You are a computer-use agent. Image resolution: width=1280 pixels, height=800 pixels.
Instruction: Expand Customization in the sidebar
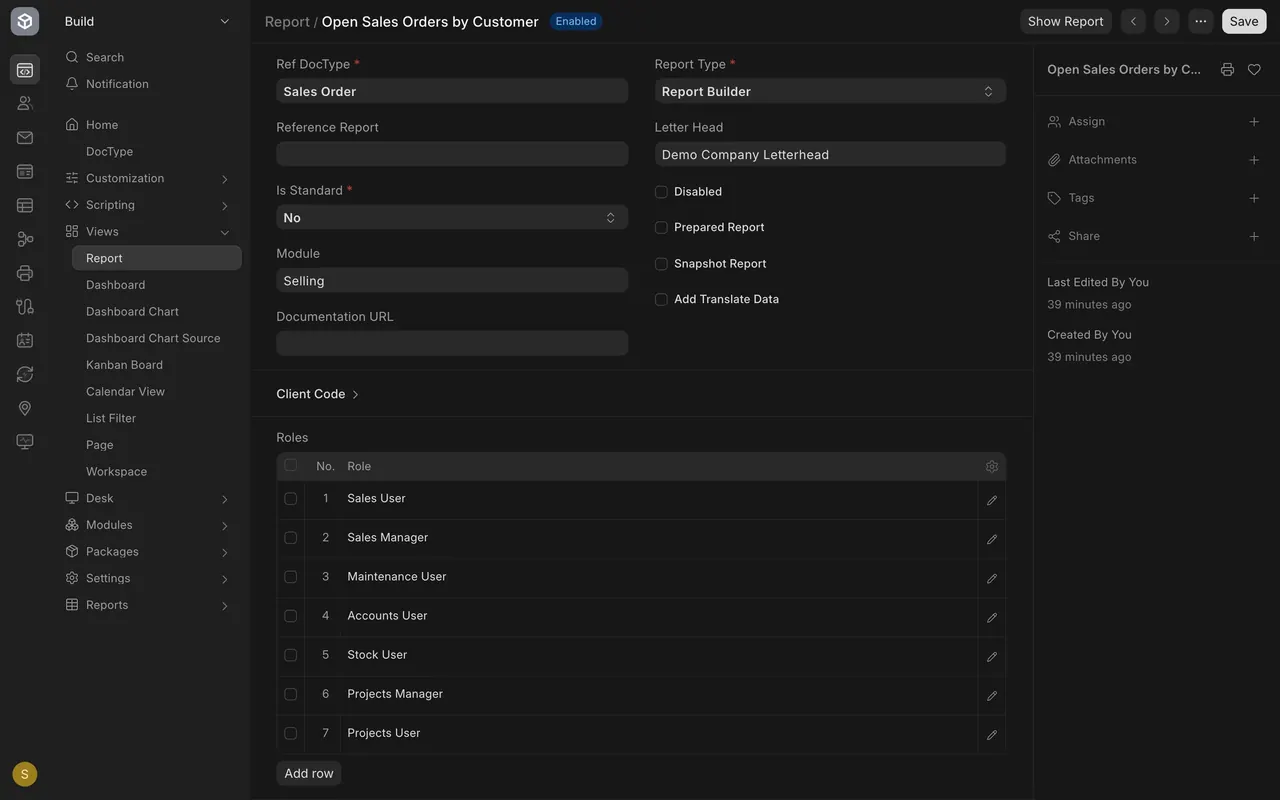point(148,178)
